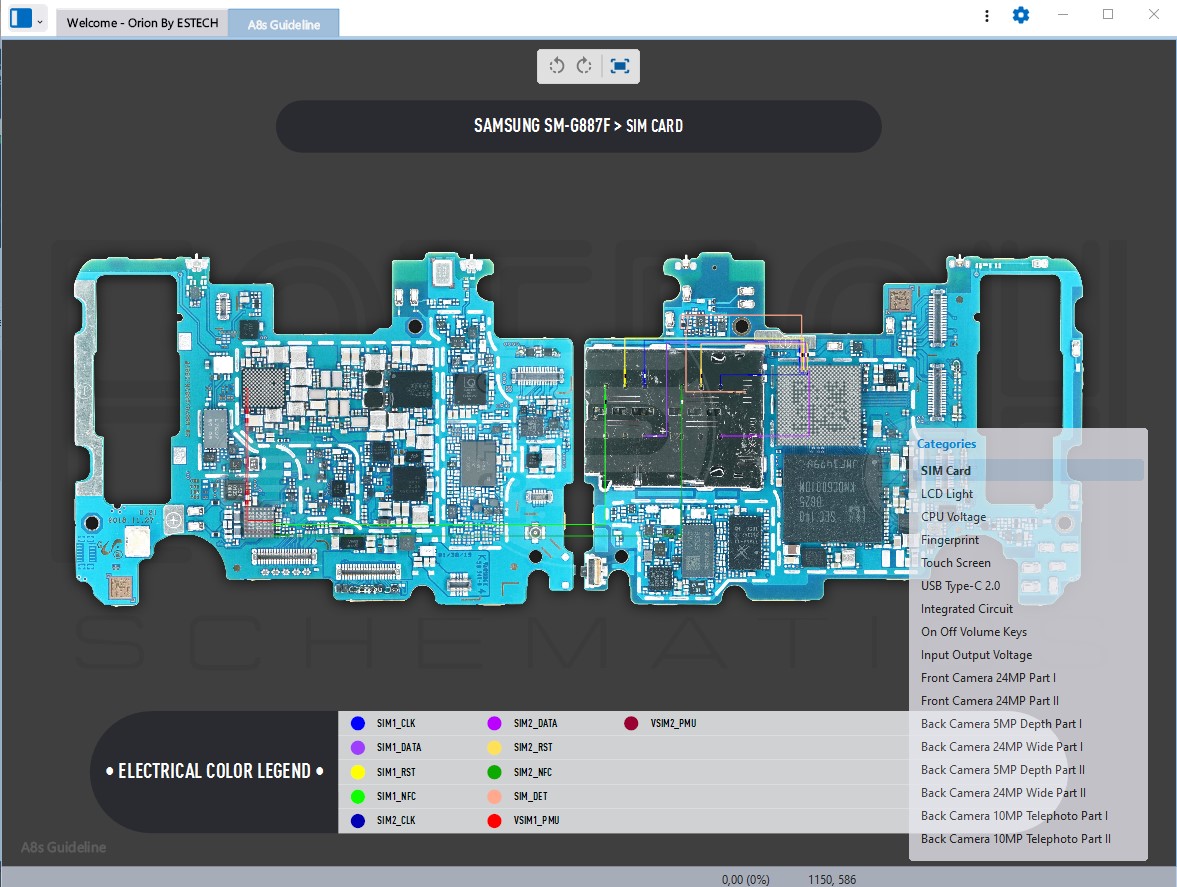Rotate the board clockwise
Screen dimensions: 1177x887
[584, 66]
